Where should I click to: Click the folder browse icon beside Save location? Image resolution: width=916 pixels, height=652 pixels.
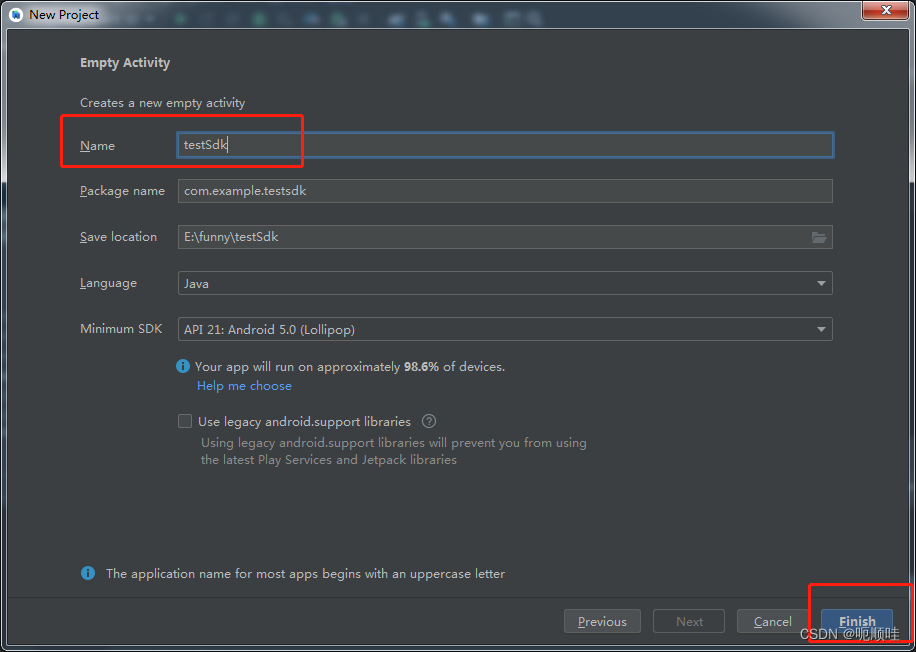[x=819, y=237]
